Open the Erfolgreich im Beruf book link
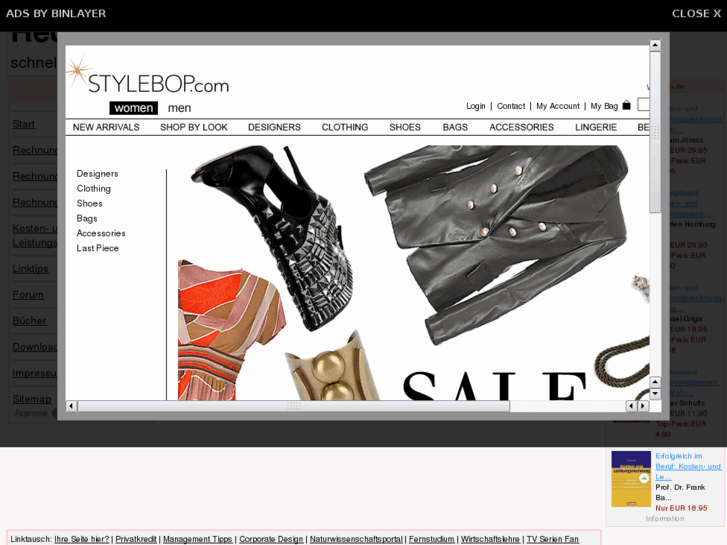The height and width of the screenshot is (545, 727). tap(688, 466)
